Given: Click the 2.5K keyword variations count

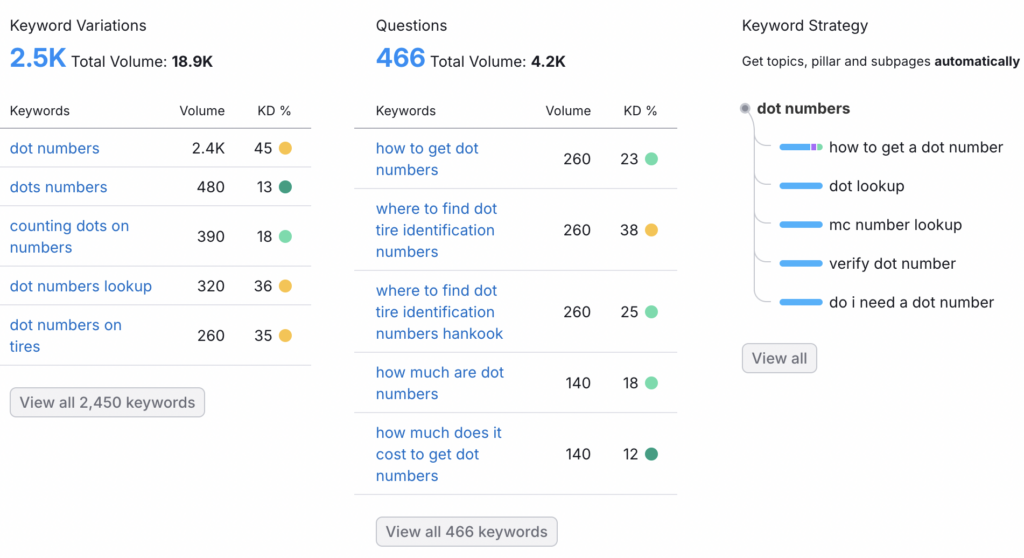Looking at the screenshot, I should click(x=38, y=58).
